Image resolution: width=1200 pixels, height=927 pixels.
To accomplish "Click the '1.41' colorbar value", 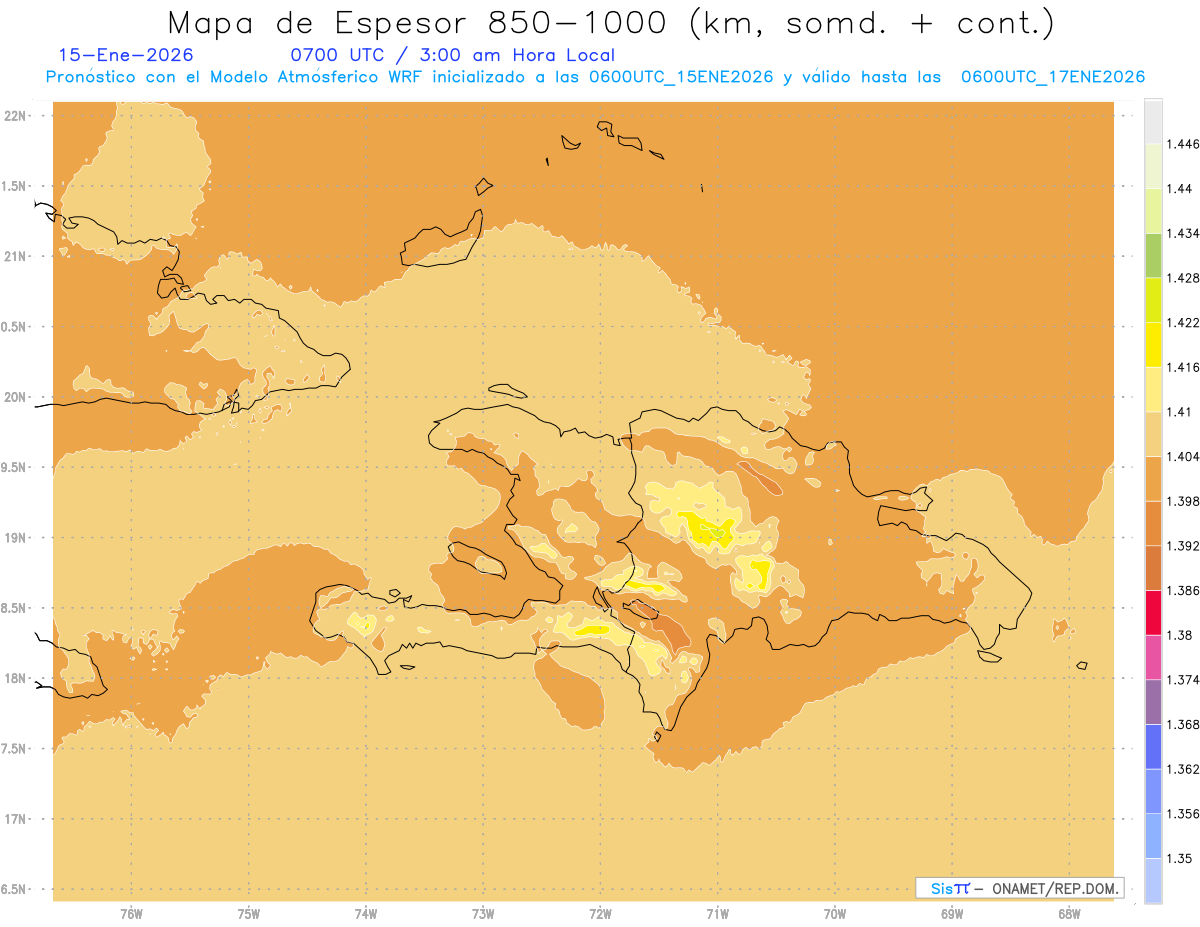I will [1179, 411].
